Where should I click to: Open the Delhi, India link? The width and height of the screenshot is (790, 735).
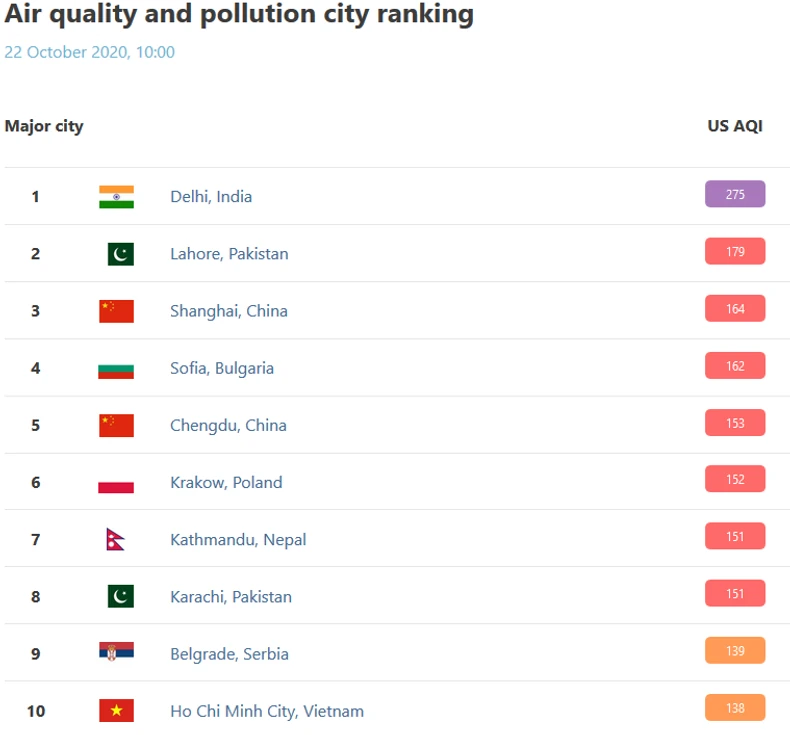click(x=211, y=197)
